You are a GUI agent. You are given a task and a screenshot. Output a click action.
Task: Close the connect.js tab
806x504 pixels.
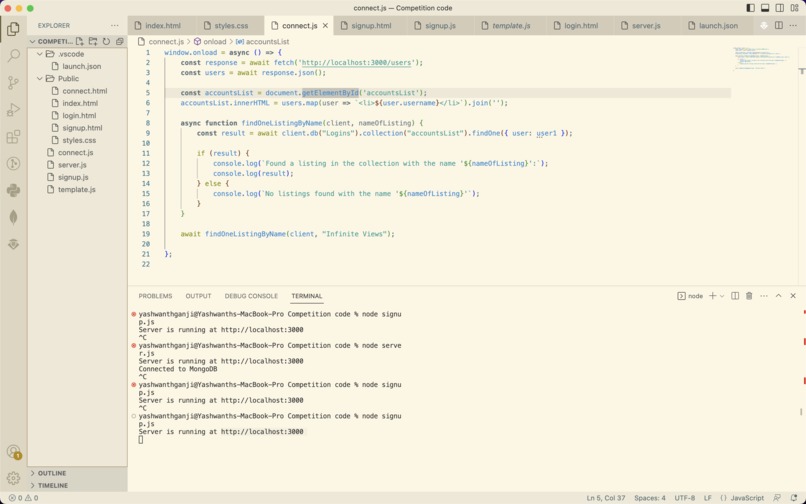click(325, 25)
